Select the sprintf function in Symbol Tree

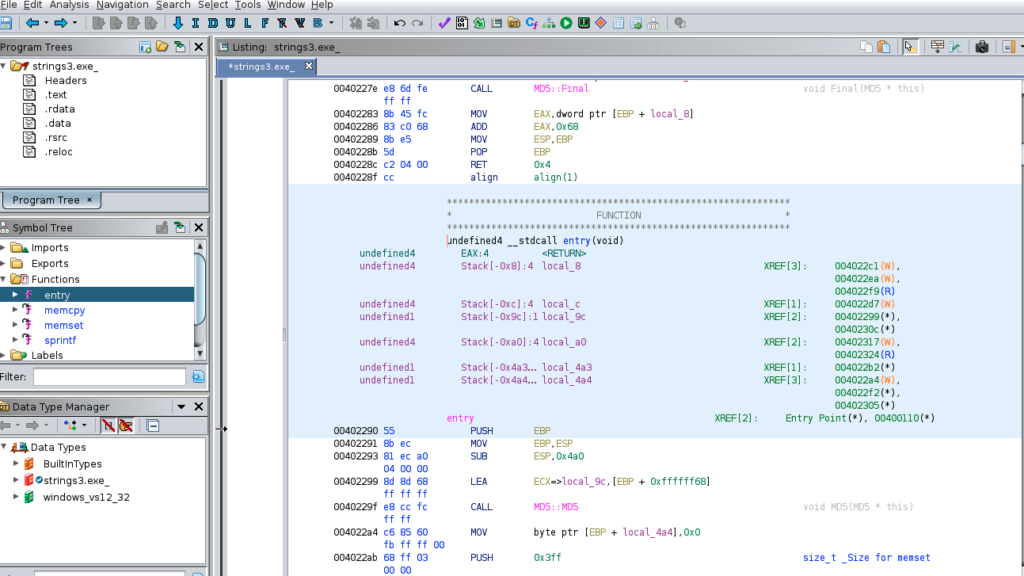point(60,340)
